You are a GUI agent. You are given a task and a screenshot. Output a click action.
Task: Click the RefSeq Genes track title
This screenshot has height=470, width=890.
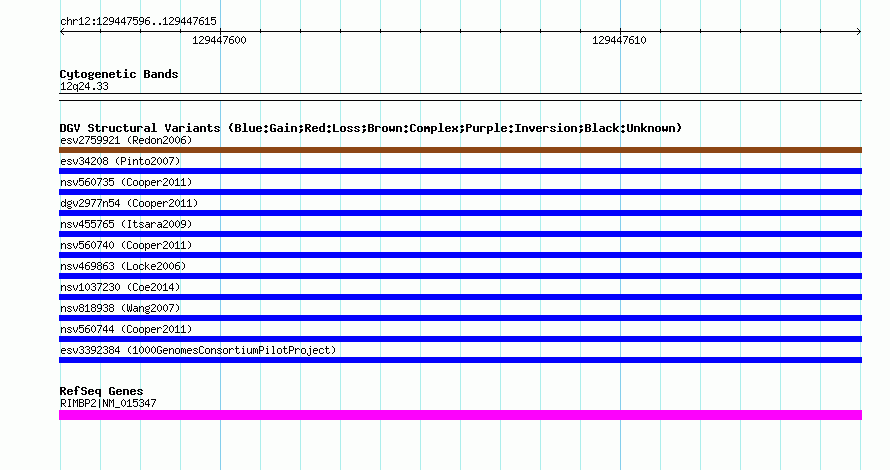101,391
